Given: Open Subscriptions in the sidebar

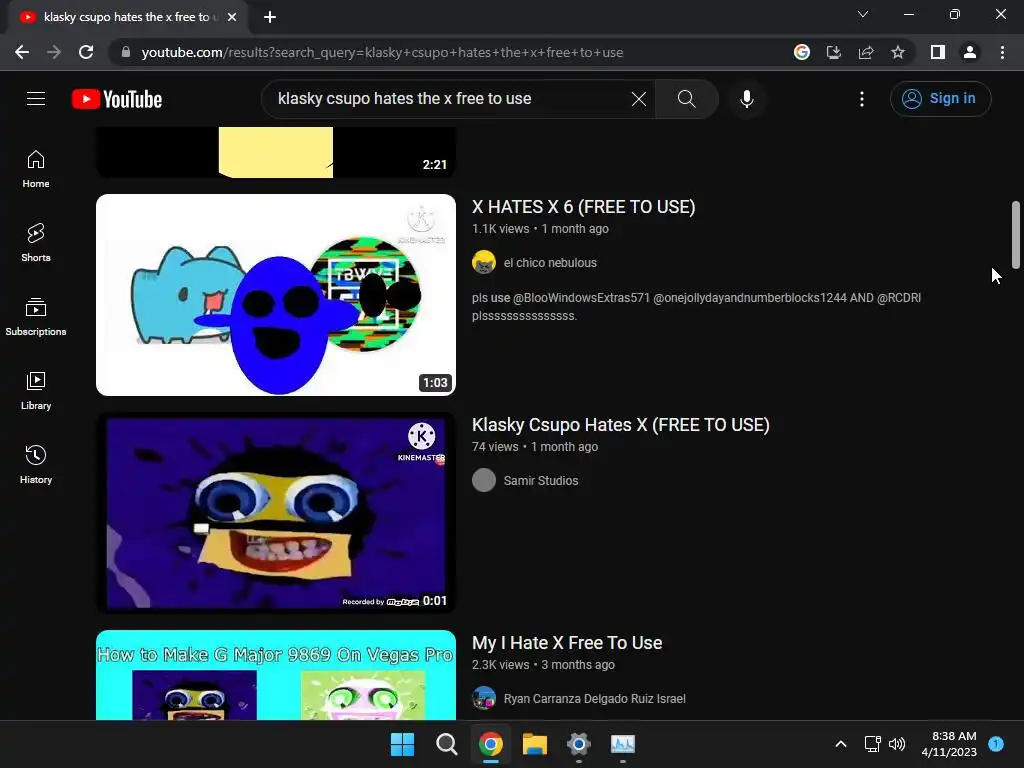Looking at the screenshot, I should tap(36, 317).
